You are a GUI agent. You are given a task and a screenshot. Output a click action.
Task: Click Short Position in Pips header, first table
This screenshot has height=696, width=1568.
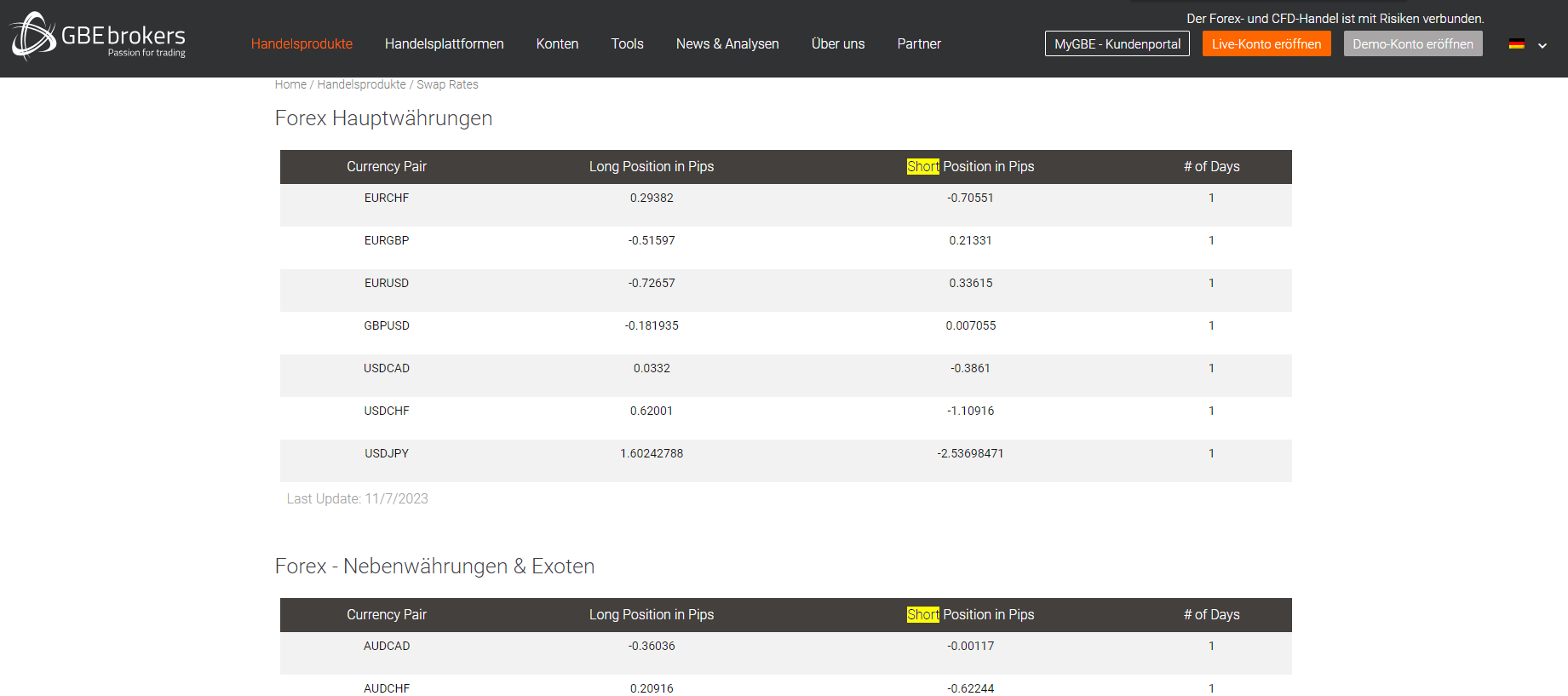coord(971,166)
